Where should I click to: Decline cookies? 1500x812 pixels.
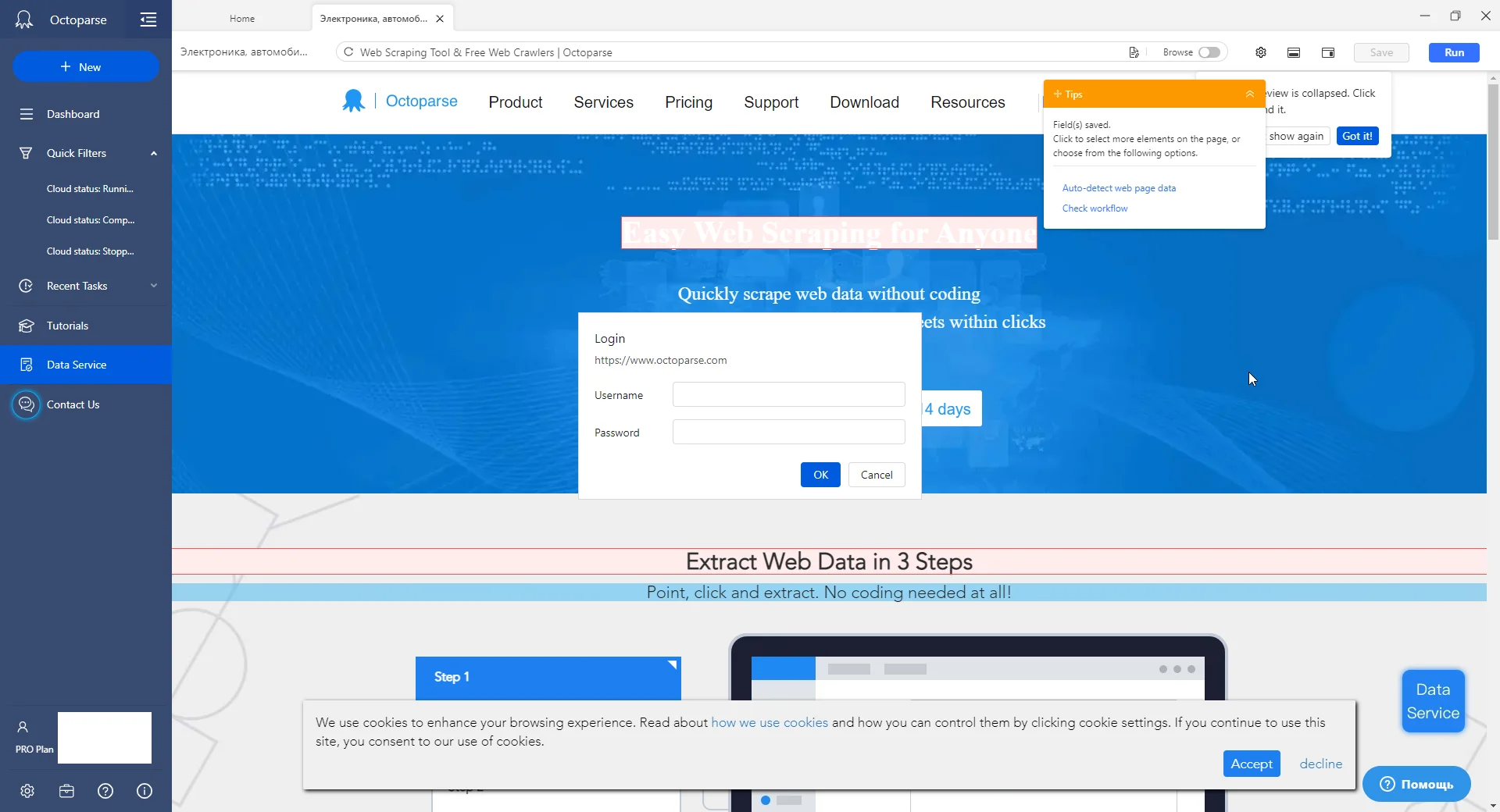[1321, 764]
